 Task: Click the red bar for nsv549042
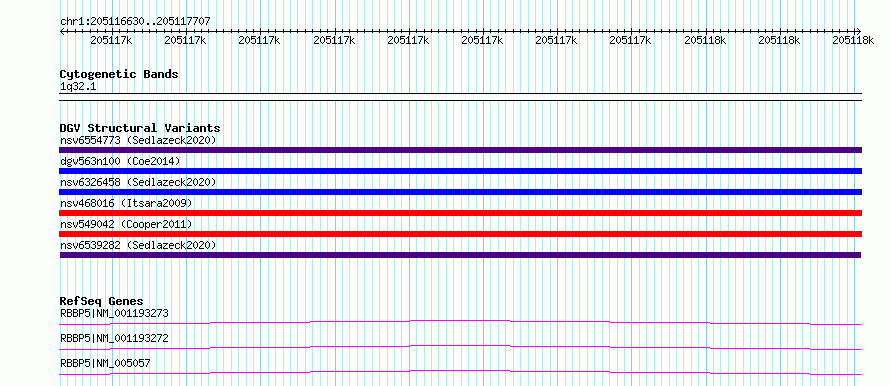[x=460, y=234]
